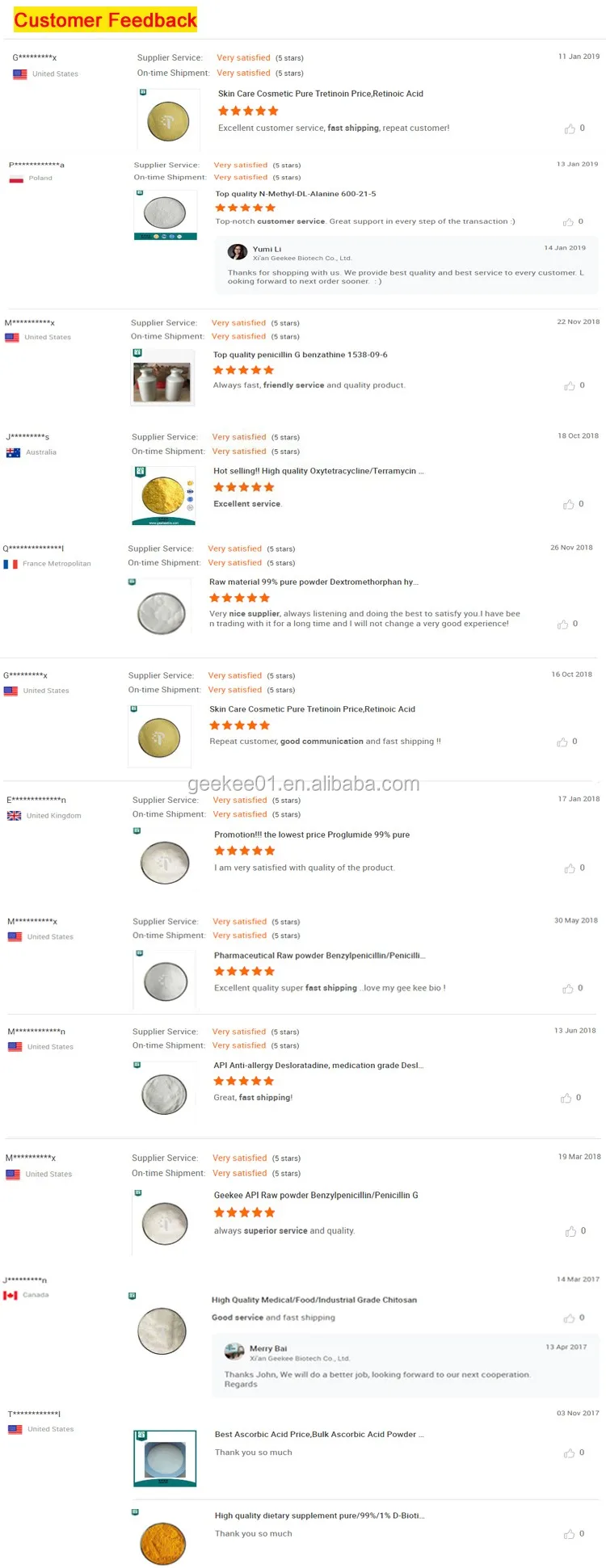
Task: Open High Quality Chitosan product link
Action: click(314, 1300)
